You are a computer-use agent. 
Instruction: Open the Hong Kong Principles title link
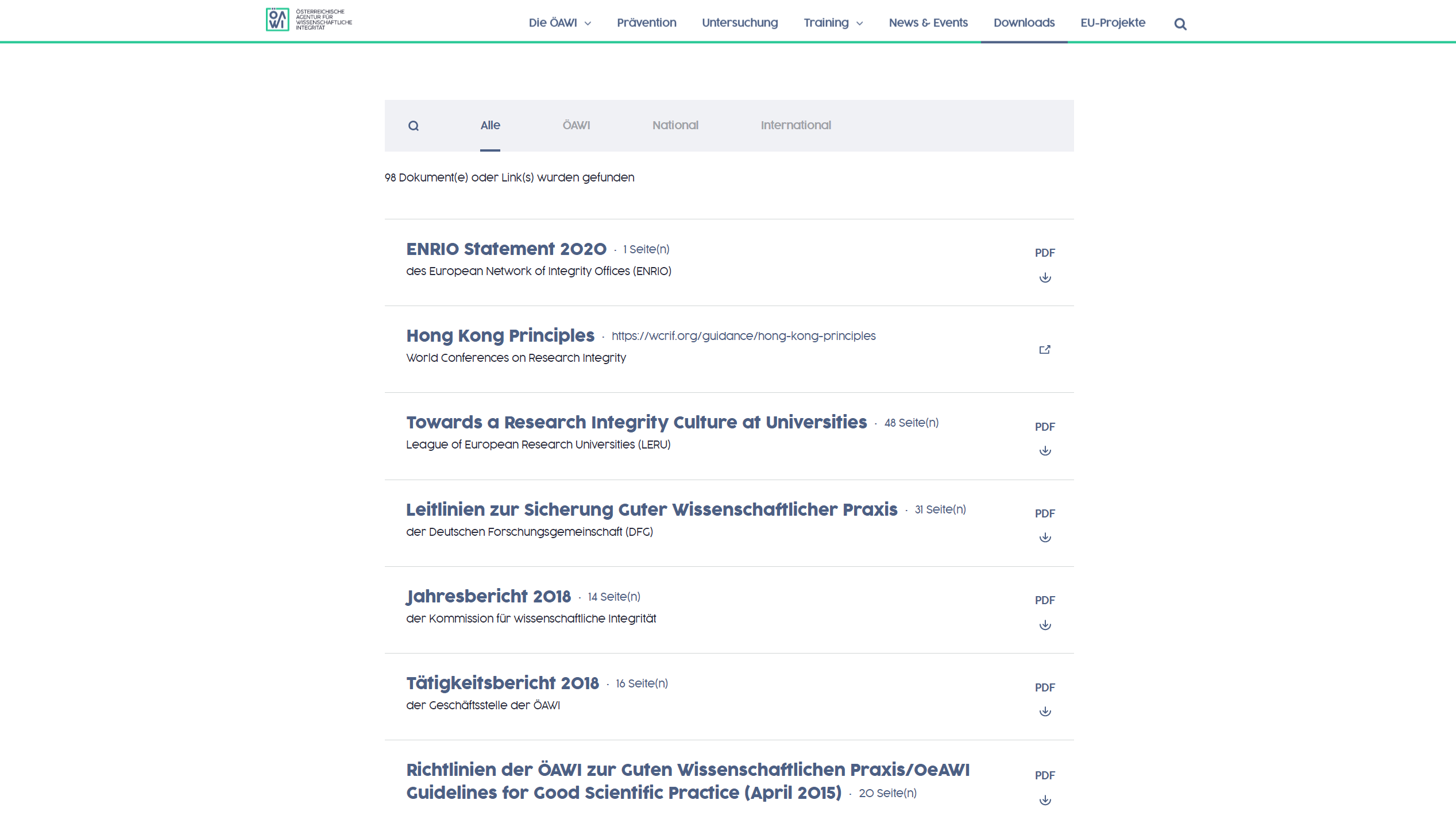click(500, 335)
